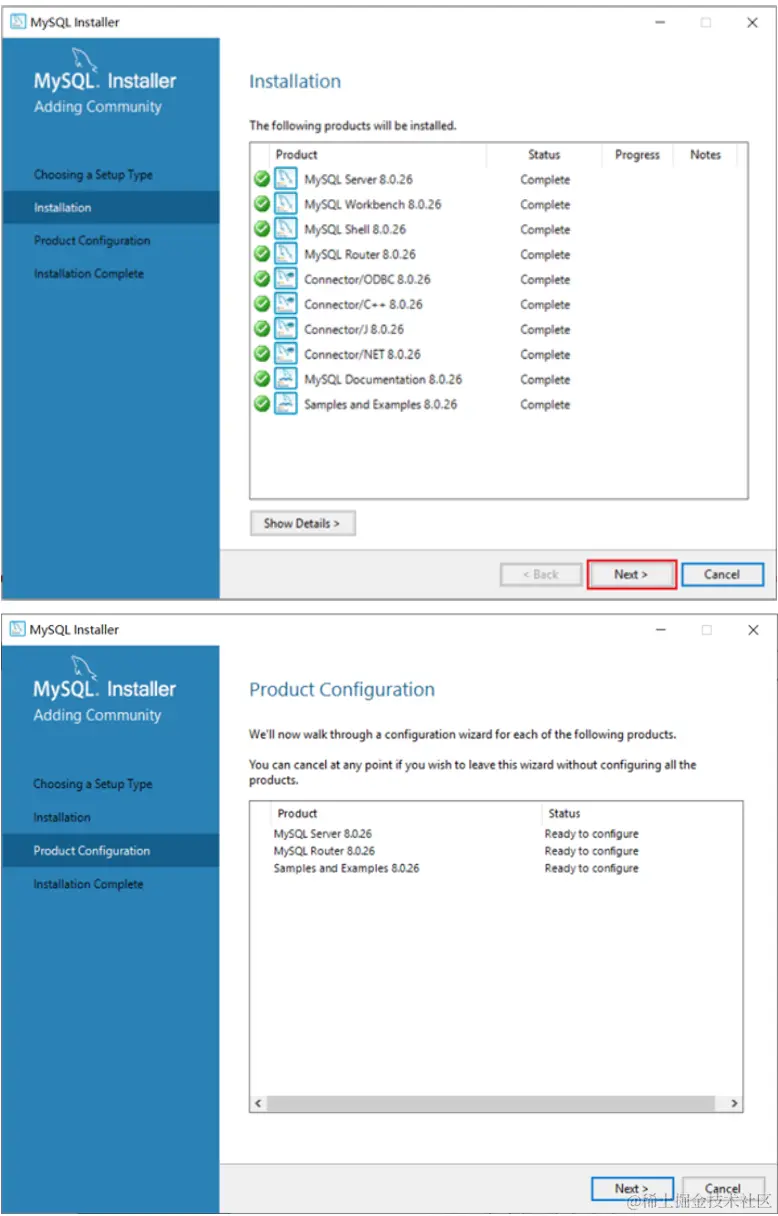Click green checkmark beside MySQL Router 8.0.26
778x1216 pixels.
click(x=262, y=254)
